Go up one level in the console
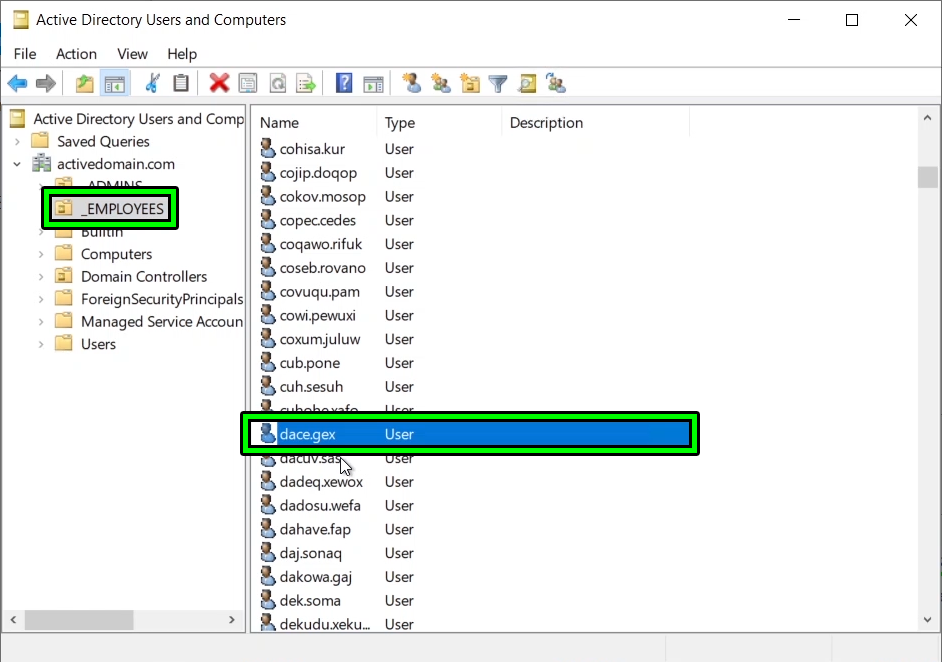942x662 pixels. pyautogui.click(x=85, y=83)
